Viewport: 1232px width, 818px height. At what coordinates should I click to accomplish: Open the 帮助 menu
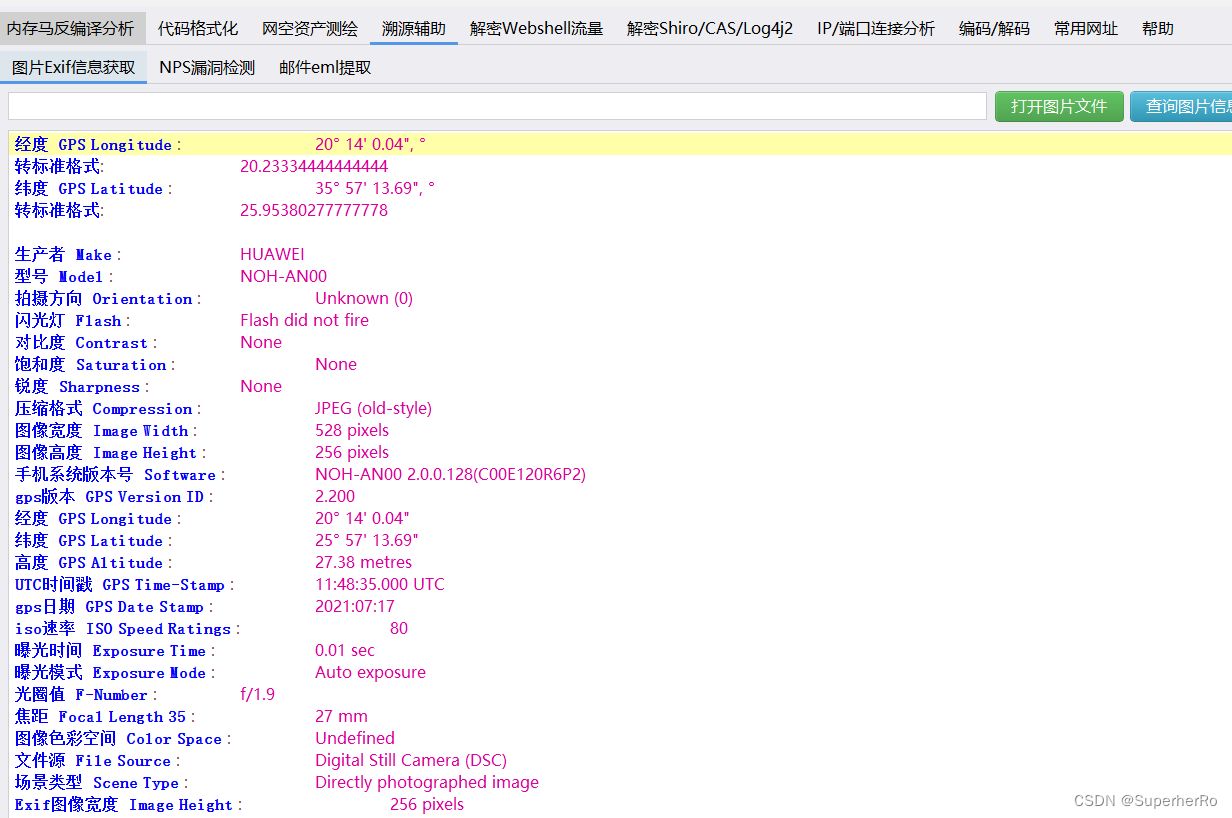(1157, 28)
